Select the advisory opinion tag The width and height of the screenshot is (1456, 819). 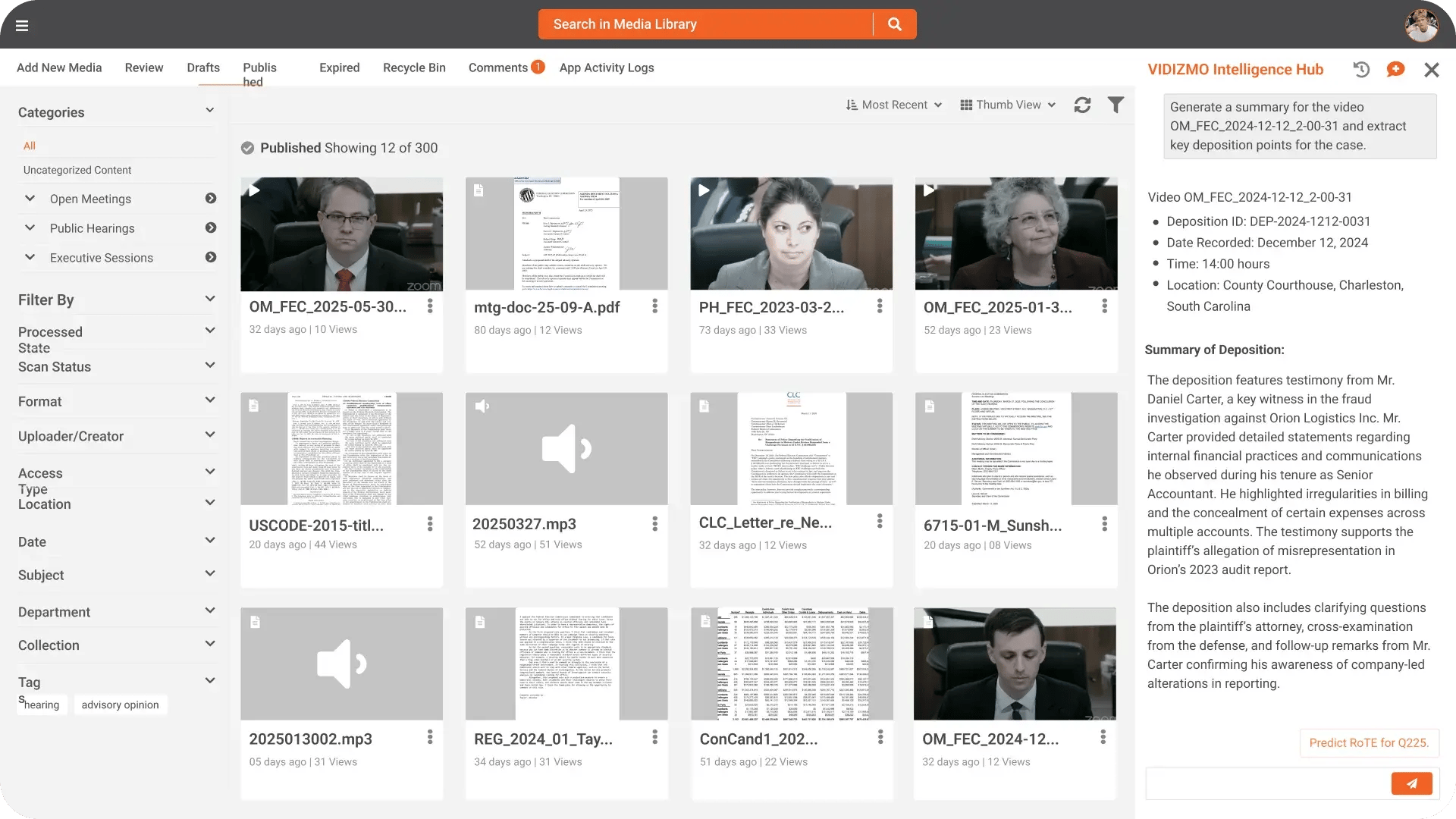click(x=120, y=704)
